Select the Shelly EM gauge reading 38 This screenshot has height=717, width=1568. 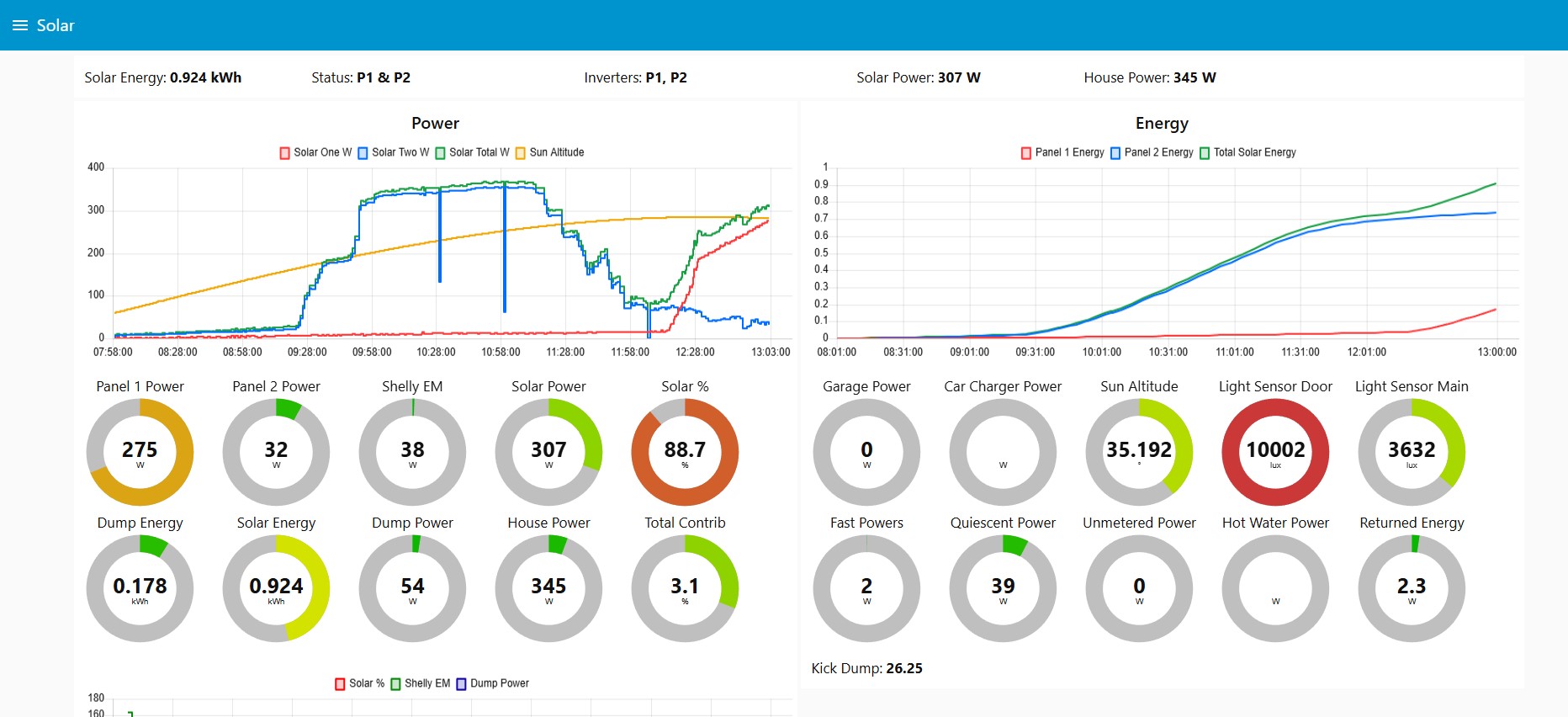pyautogui.click(x=412, y=452)
